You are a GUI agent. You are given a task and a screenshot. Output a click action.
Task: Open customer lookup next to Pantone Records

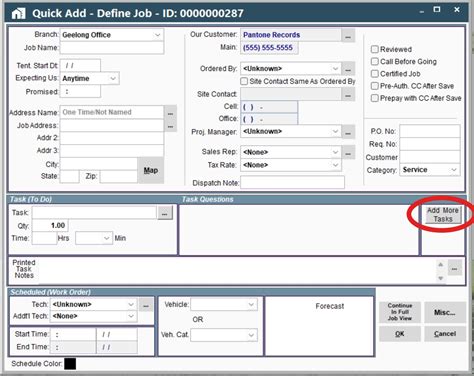348,35
